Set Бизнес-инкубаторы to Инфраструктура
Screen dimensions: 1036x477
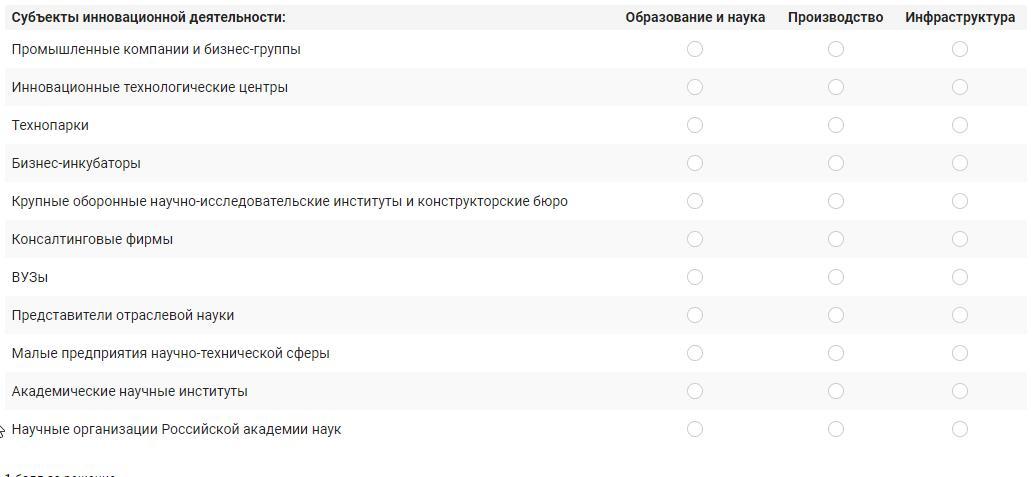960,163
